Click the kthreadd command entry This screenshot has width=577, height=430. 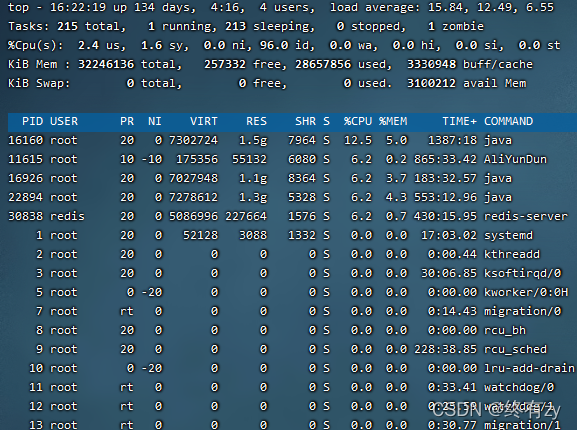[x=512, y=255]
